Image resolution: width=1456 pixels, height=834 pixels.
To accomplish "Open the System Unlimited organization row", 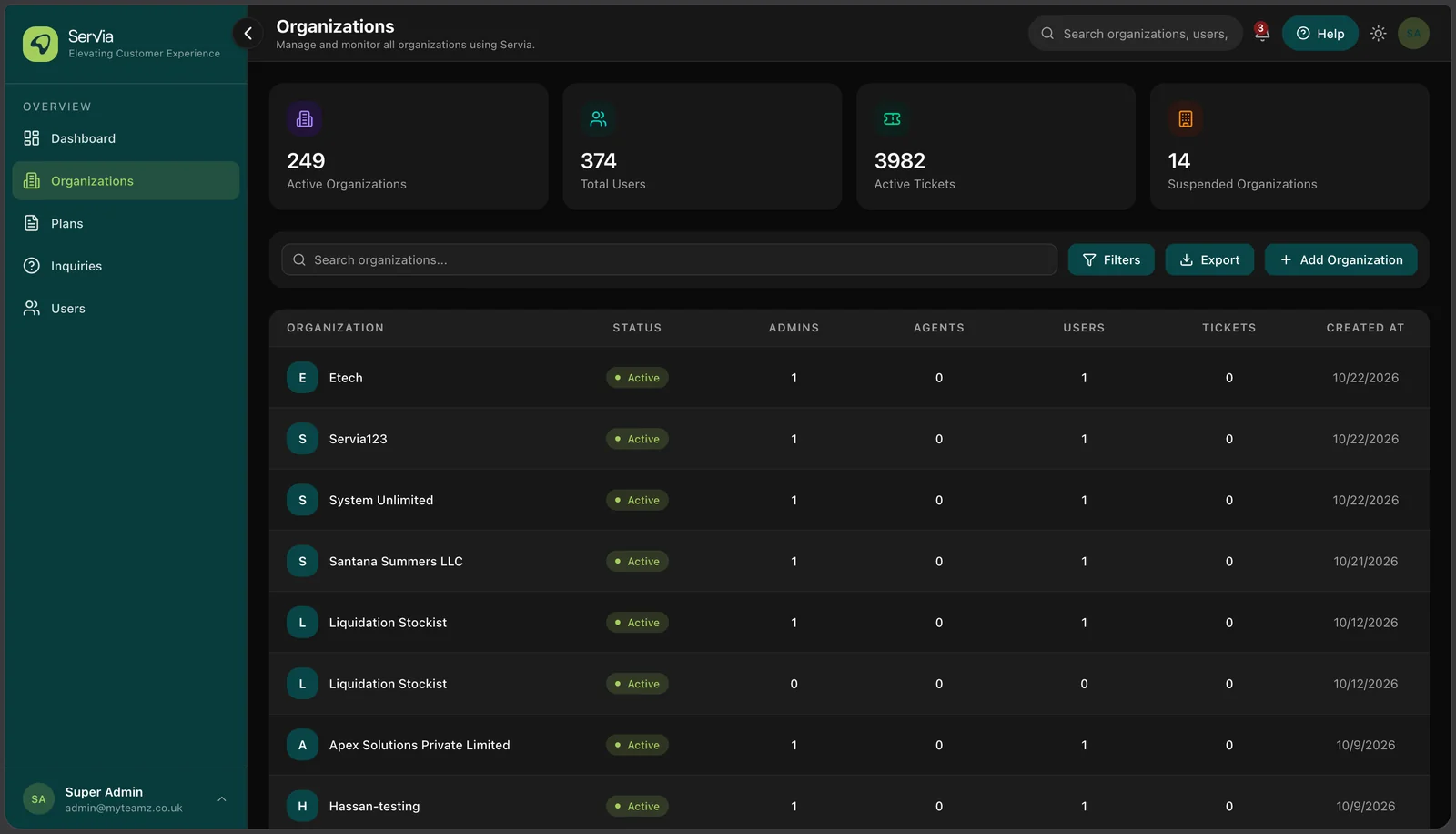I will 849,500.
